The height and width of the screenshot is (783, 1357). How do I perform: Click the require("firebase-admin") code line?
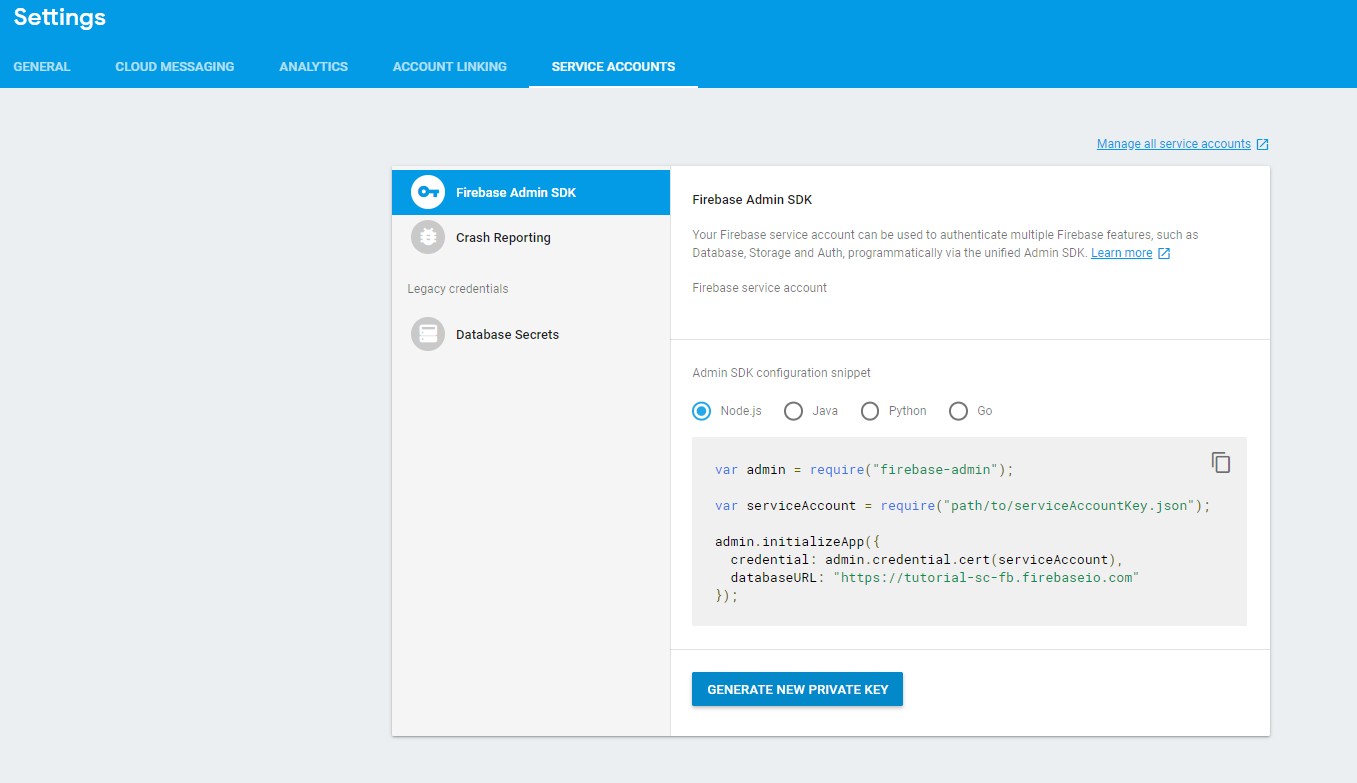[865, 469]
